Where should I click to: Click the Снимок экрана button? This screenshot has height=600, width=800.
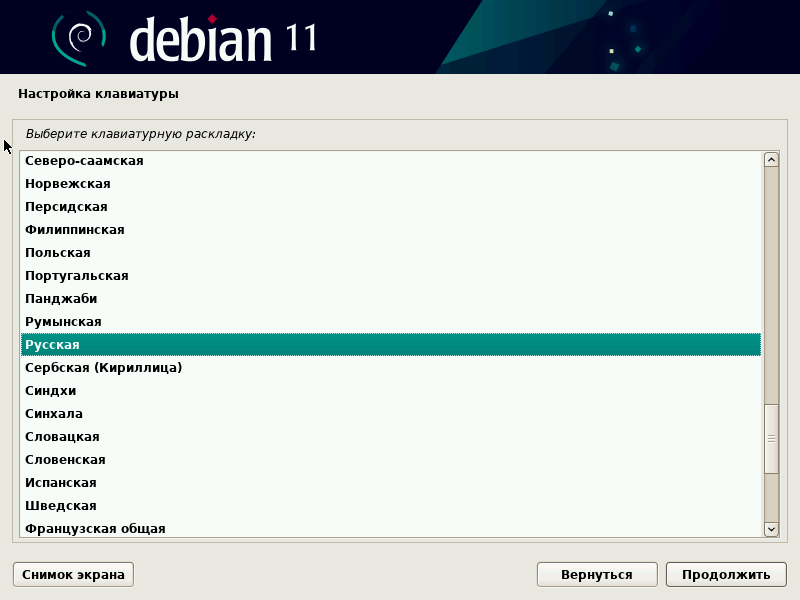pos(72,574)
